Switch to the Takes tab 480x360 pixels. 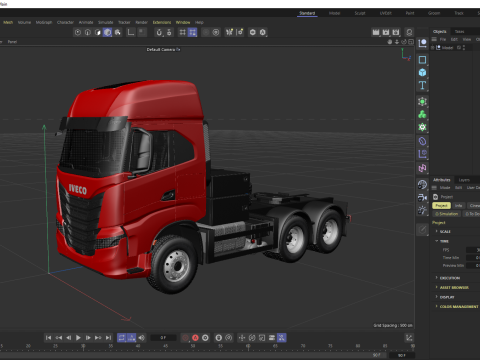pyautogui.click(x=459, y=31)
